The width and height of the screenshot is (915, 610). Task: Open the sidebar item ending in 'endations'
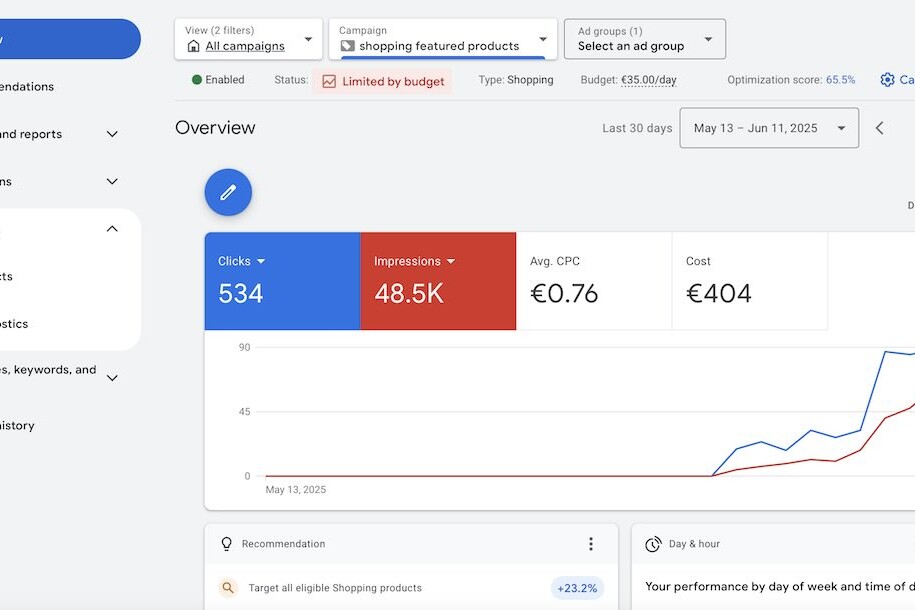[x=27, y=86]
